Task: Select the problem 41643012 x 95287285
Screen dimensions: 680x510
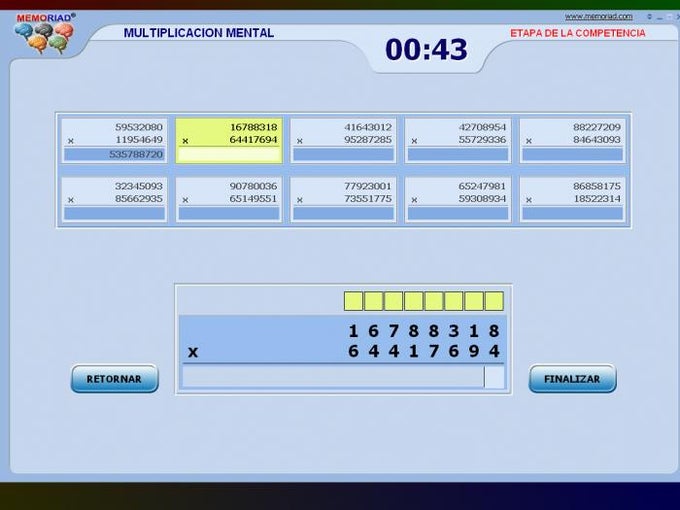Action: coord(343,141)
